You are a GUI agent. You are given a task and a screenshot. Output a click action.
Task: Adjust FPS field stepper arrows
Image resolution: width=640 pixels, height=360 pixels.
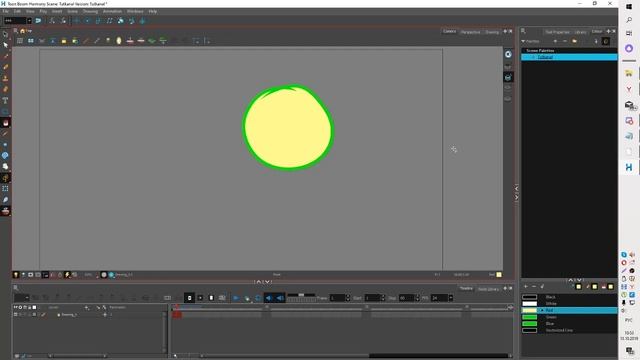[x=451, y=298]
